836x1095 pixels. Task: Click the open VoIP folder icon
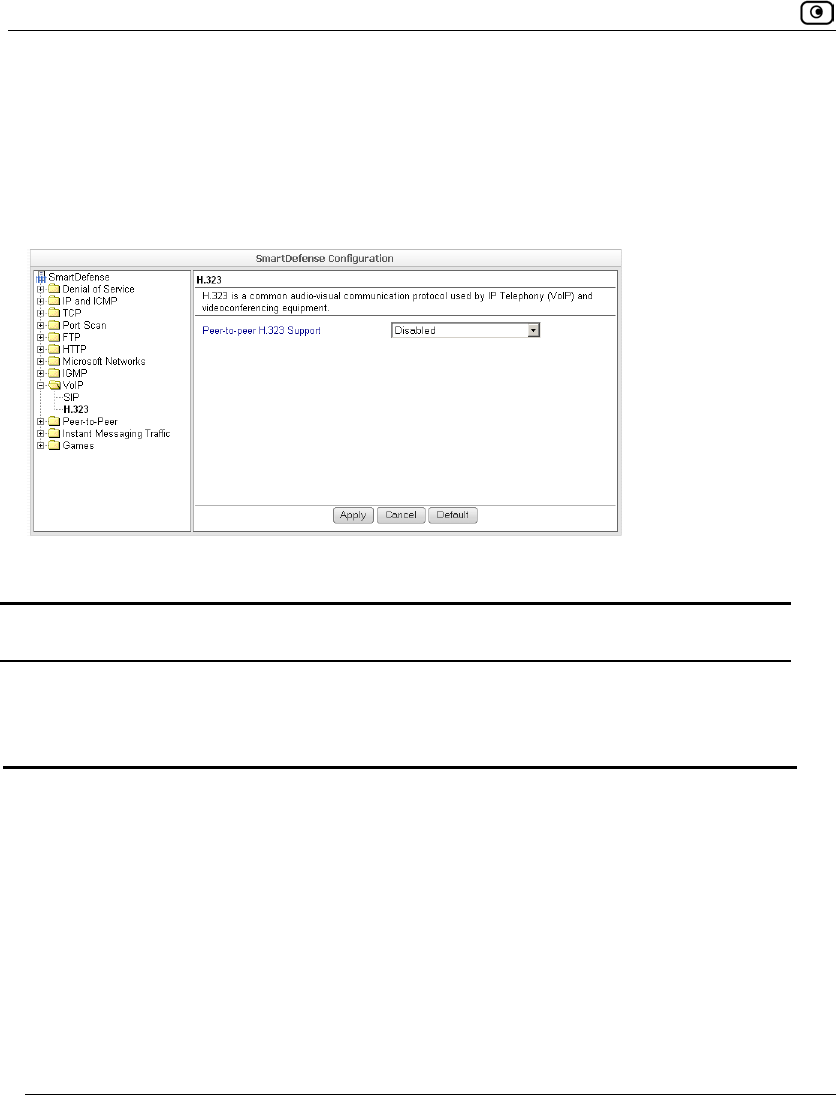pos(54,385)
